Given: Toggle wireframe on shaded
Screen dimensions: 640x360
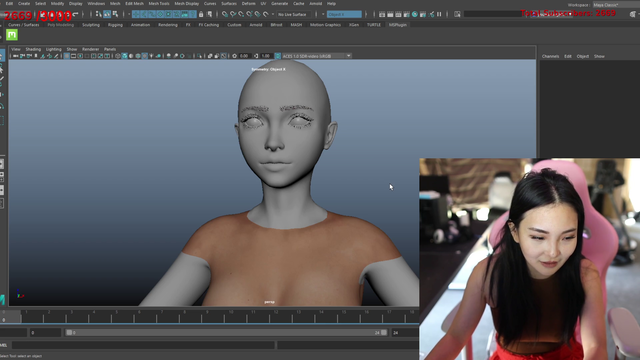Looking at the screenshot, I should (138, 56).
